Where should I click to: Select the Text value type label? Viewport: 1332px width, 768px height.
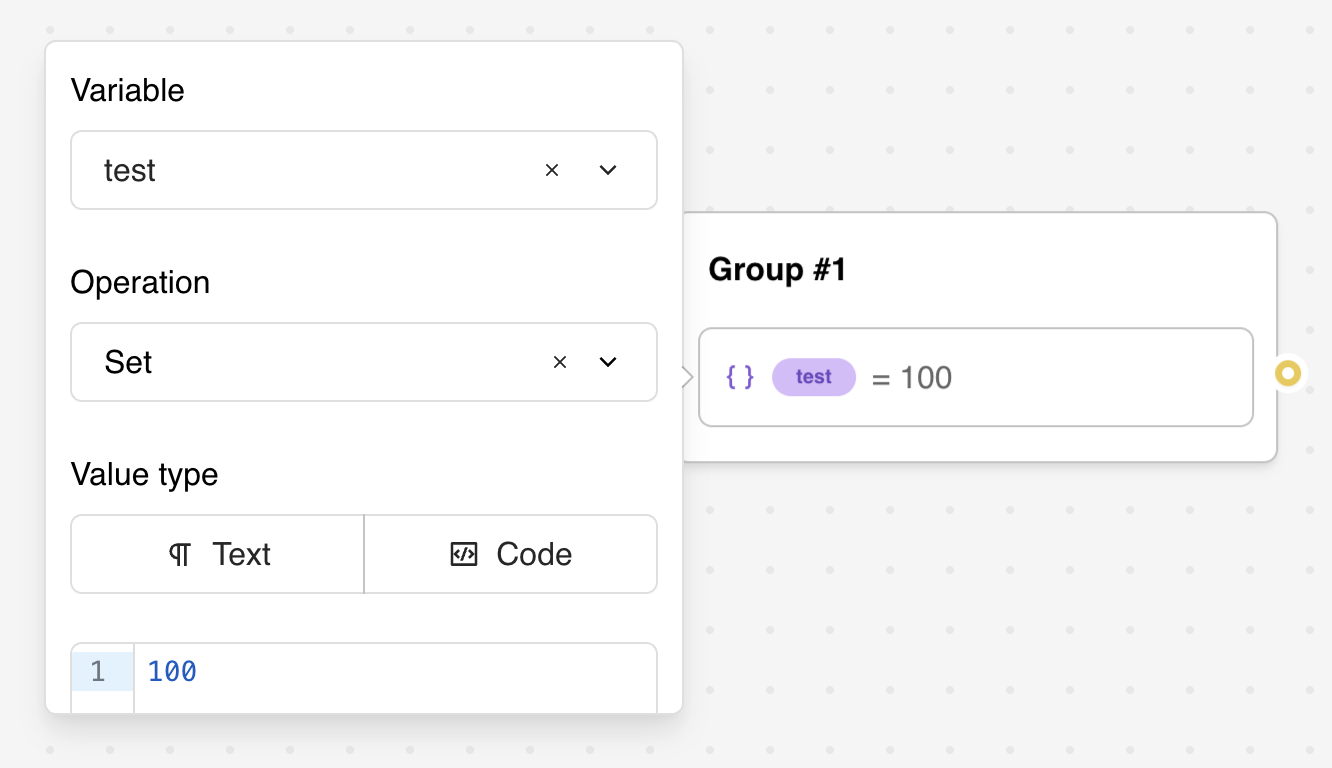241,555
